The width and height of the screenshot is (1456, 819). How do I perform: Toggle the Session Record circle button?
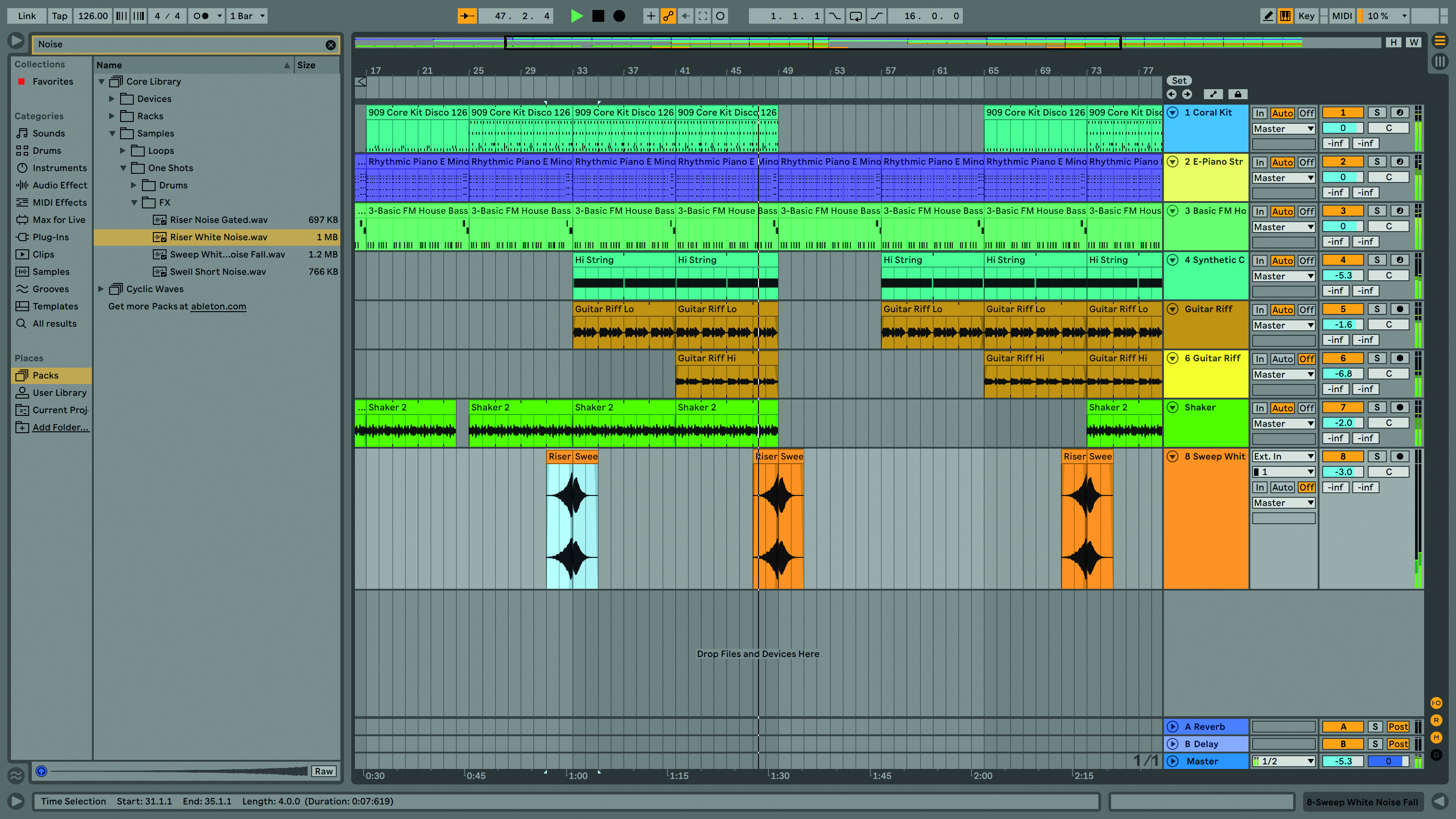pos(720,16)
